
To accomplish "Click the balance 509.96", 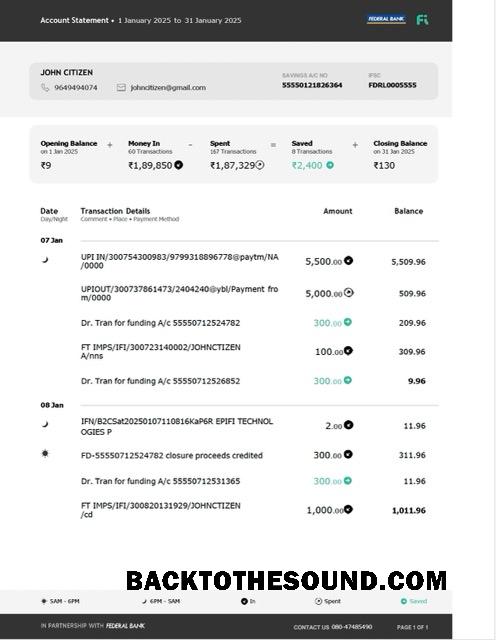I will (x=412, y=293).
